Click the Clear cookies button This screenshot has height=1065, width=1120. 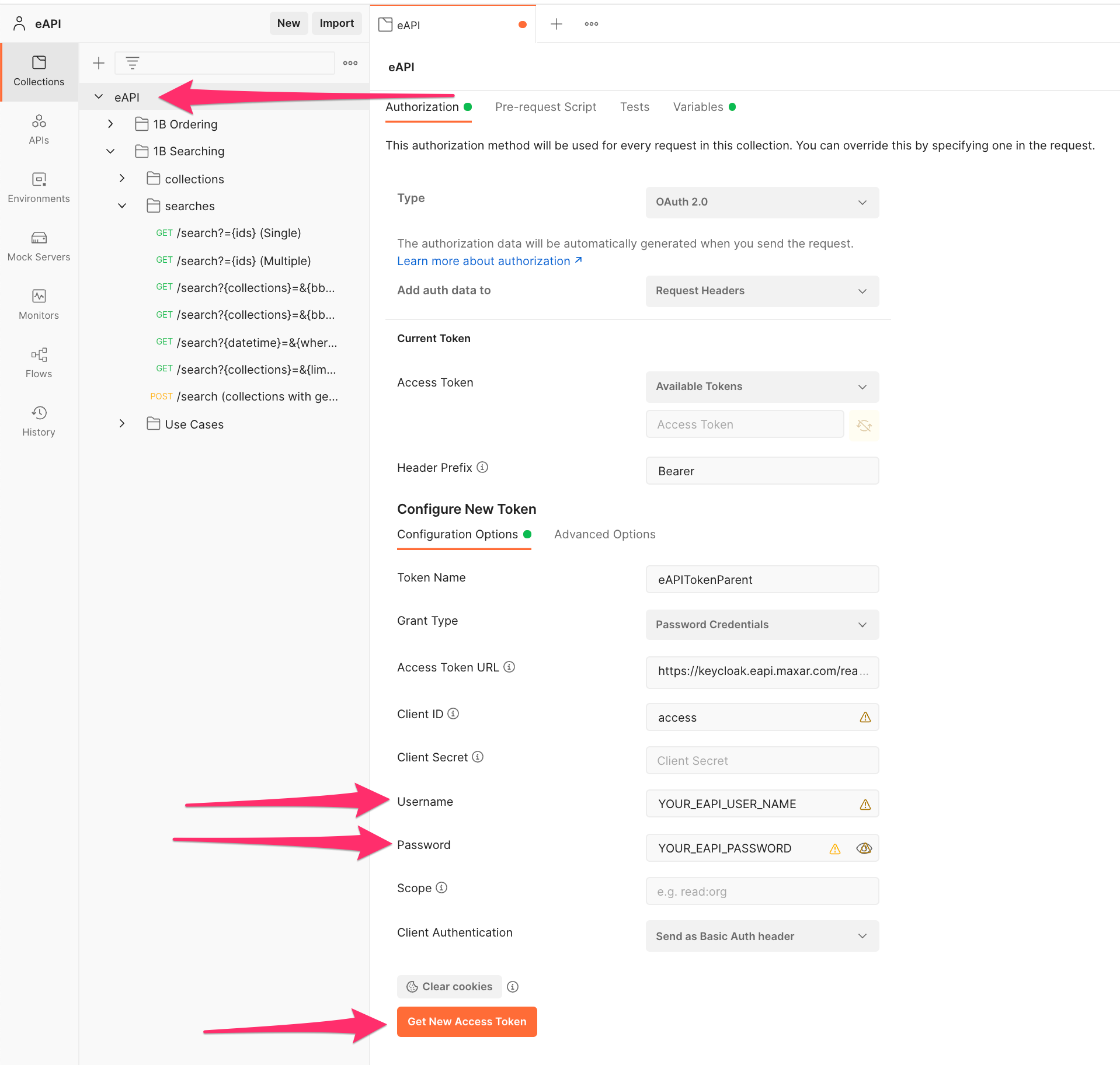coord(449,986)
